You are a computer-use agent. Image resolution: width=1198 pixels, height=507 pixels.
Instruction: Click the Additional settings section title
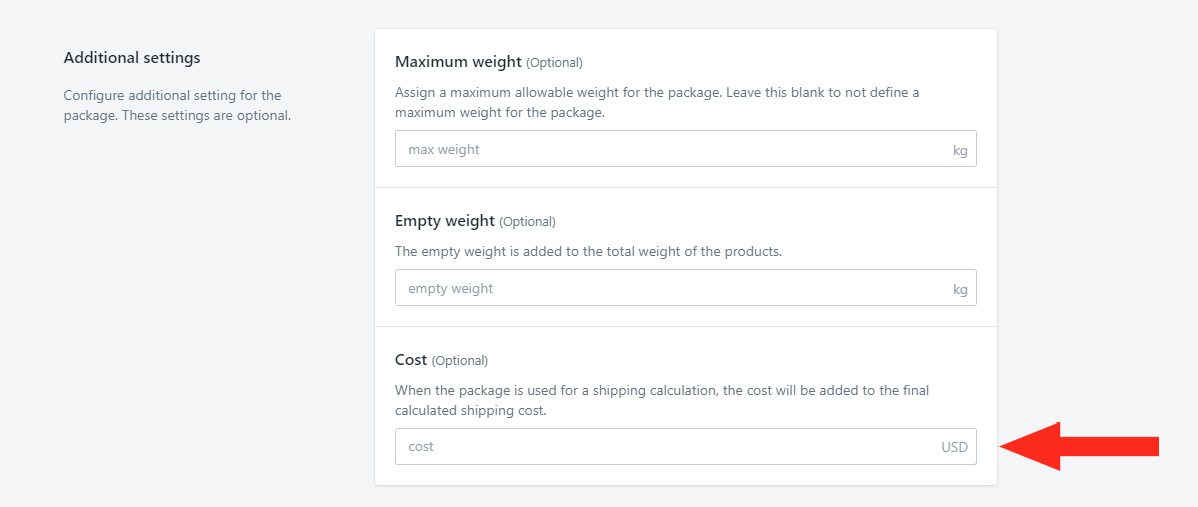[x=131, y=57]
